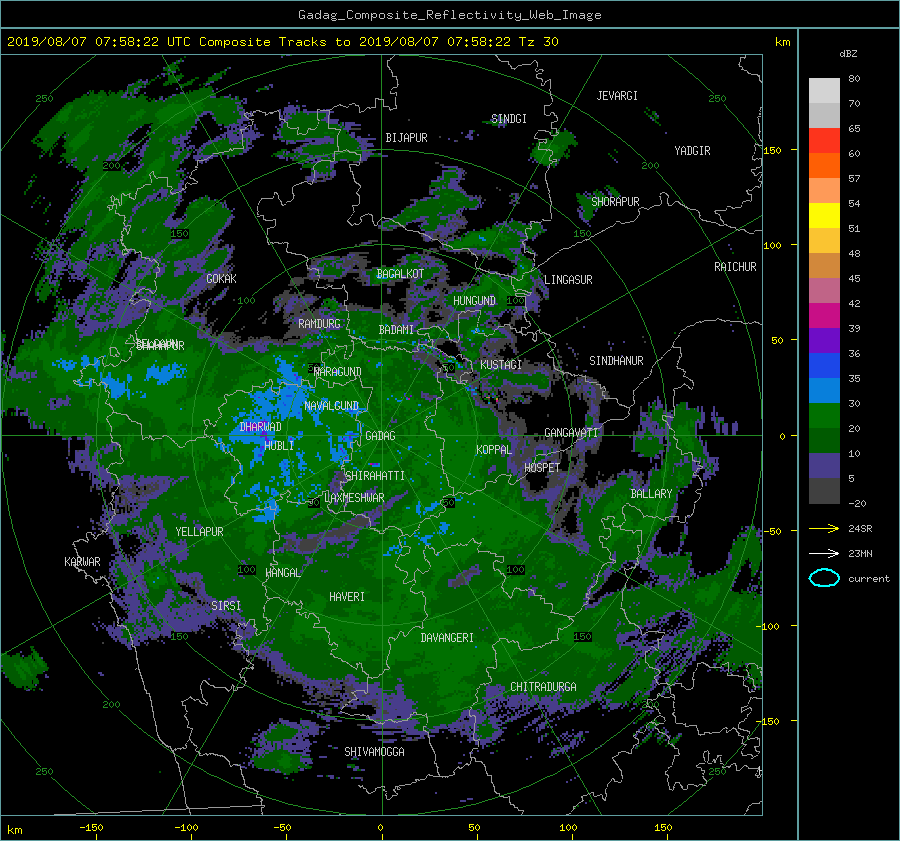Viewport: 900px width, 841px height.
Task: Click the DAVANGERI city label
Action: click(447, 638)
